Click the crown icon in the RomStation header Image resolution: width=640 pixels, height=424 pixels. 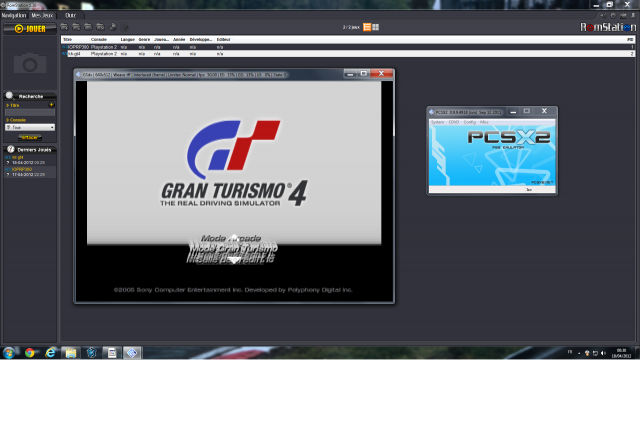coord(623,16)
